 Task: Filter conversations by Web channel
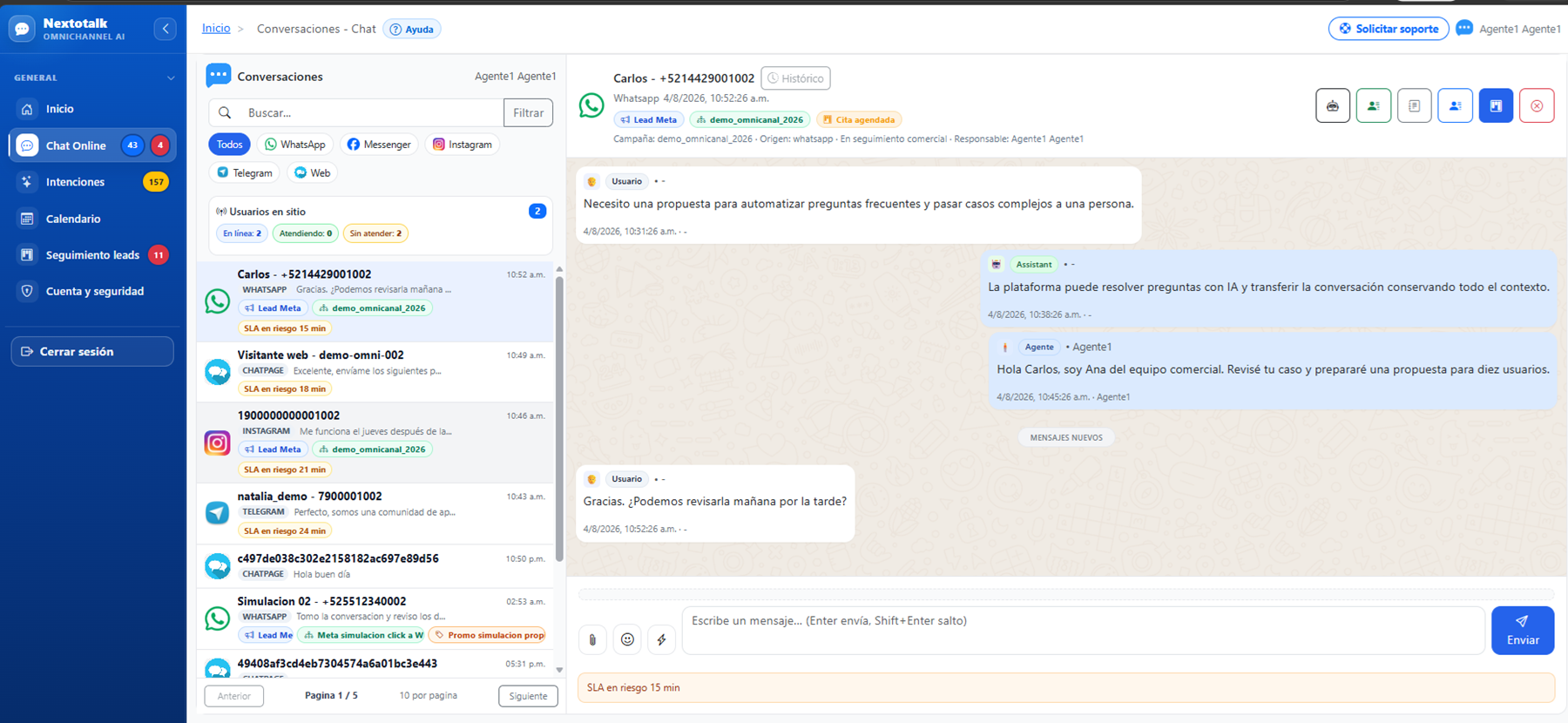click(x=313, y=172)
